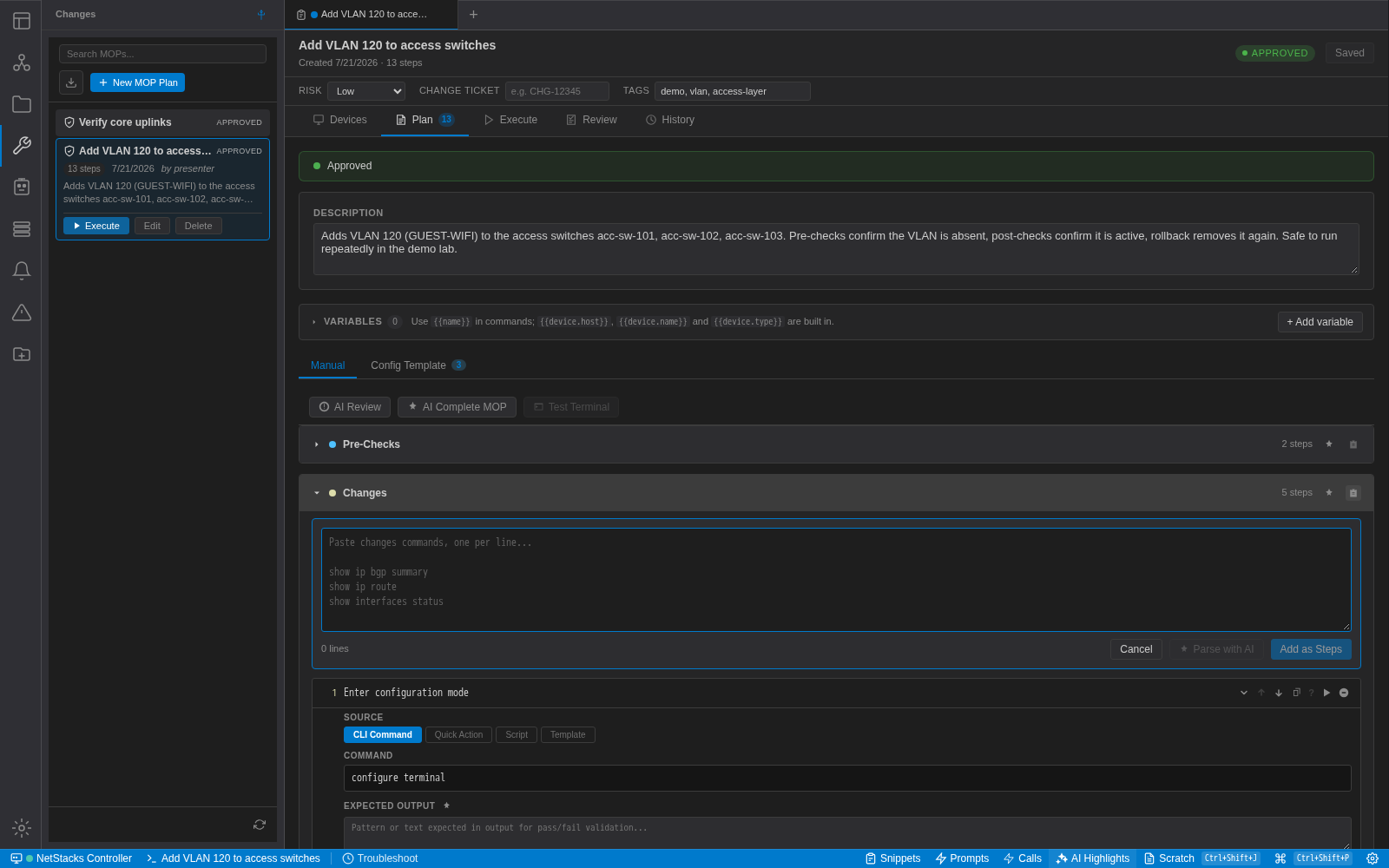
Task: Click the Add variable button
Action: [1320, 322]
